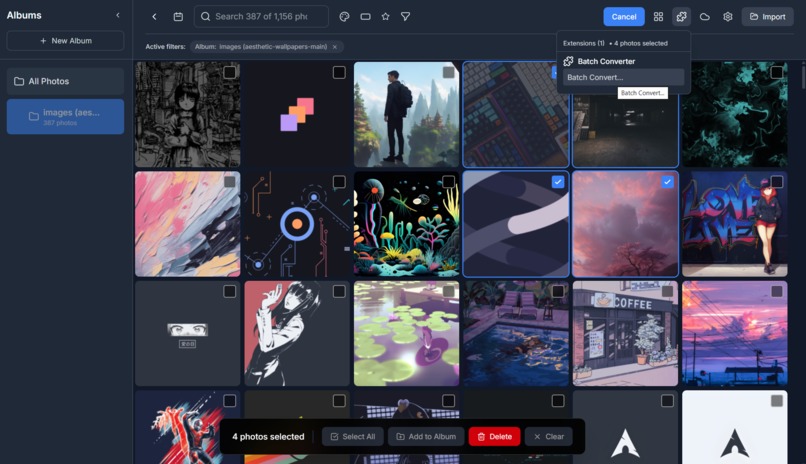This screenshot has width=806, height=464.
Task: Click Select All in selection bar
Action: [x=353, y=437]
